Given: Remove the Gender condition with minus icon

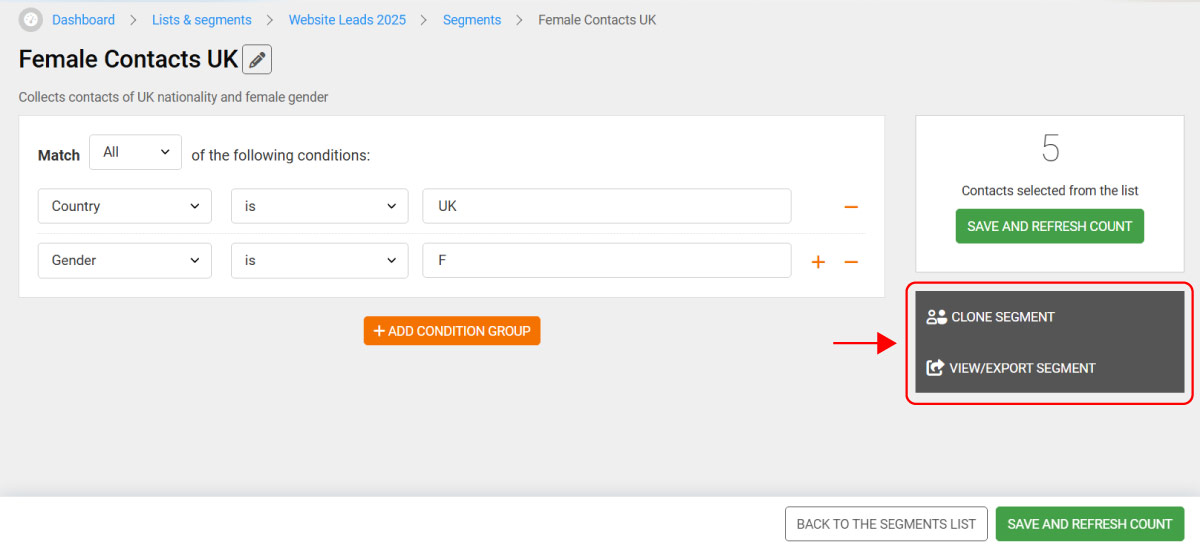Looking at the screenshot, I should tap(851, 261).
